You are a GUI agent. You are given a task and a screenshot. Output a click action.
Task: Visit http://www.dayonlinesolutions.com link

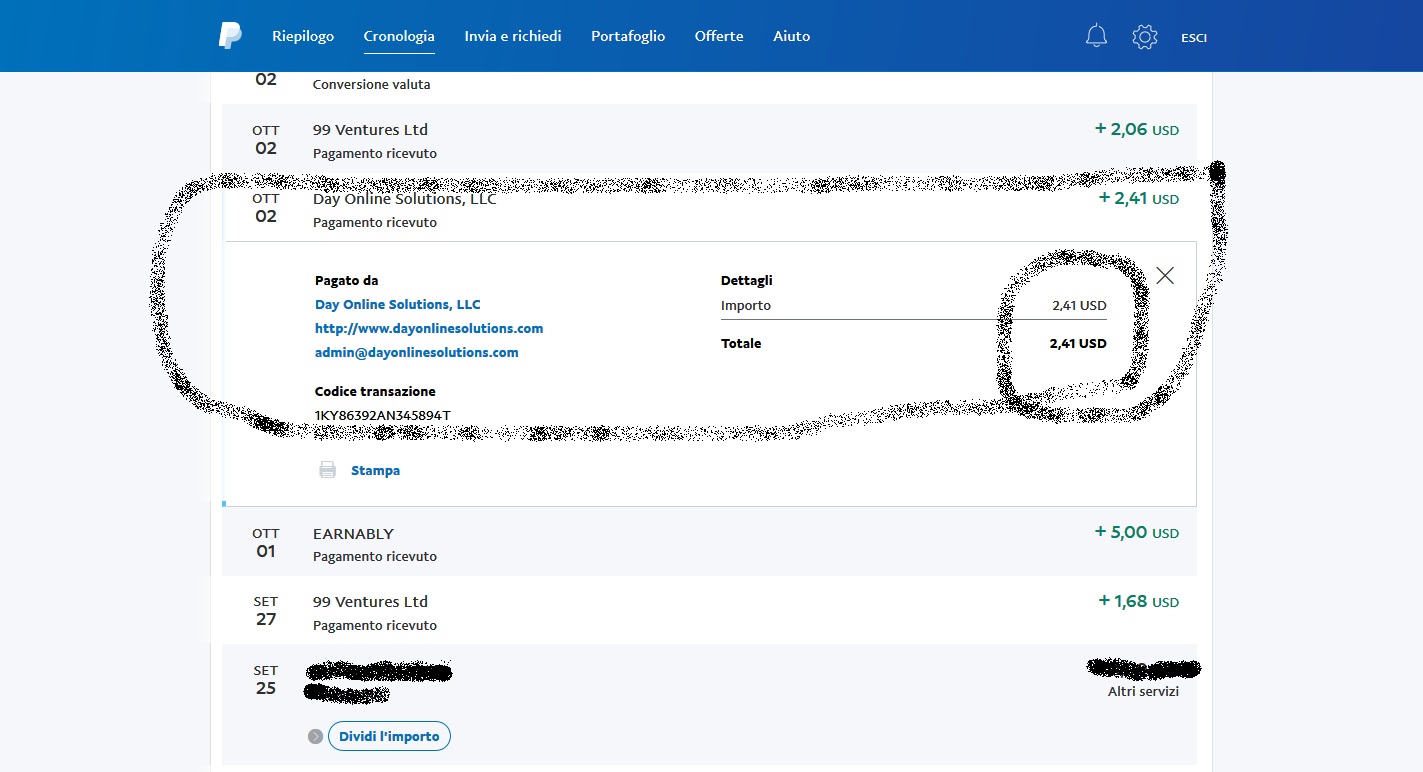pyautogui.click(x=429, y=328)
